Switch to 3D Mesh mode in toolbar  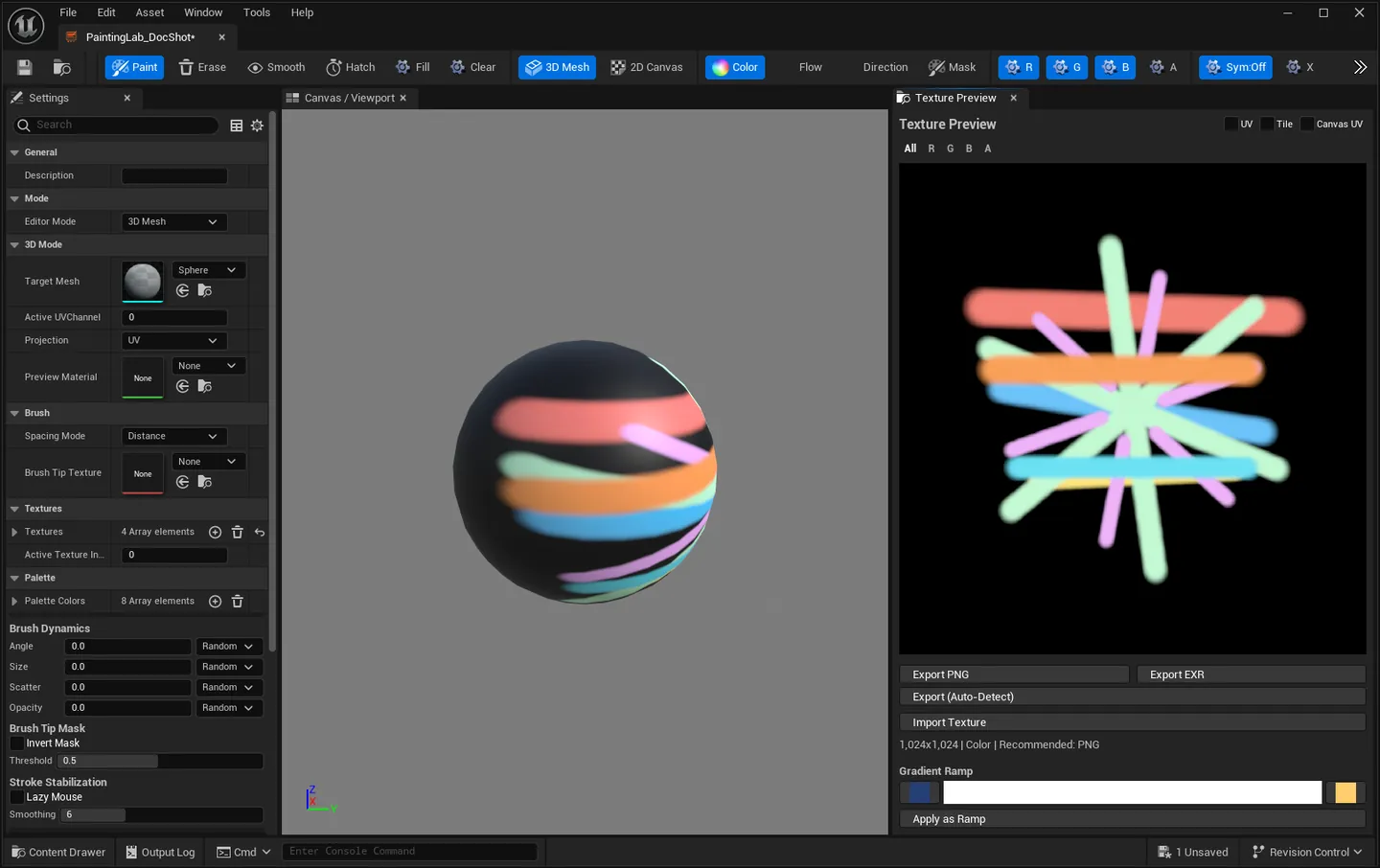tap(557, 67)
